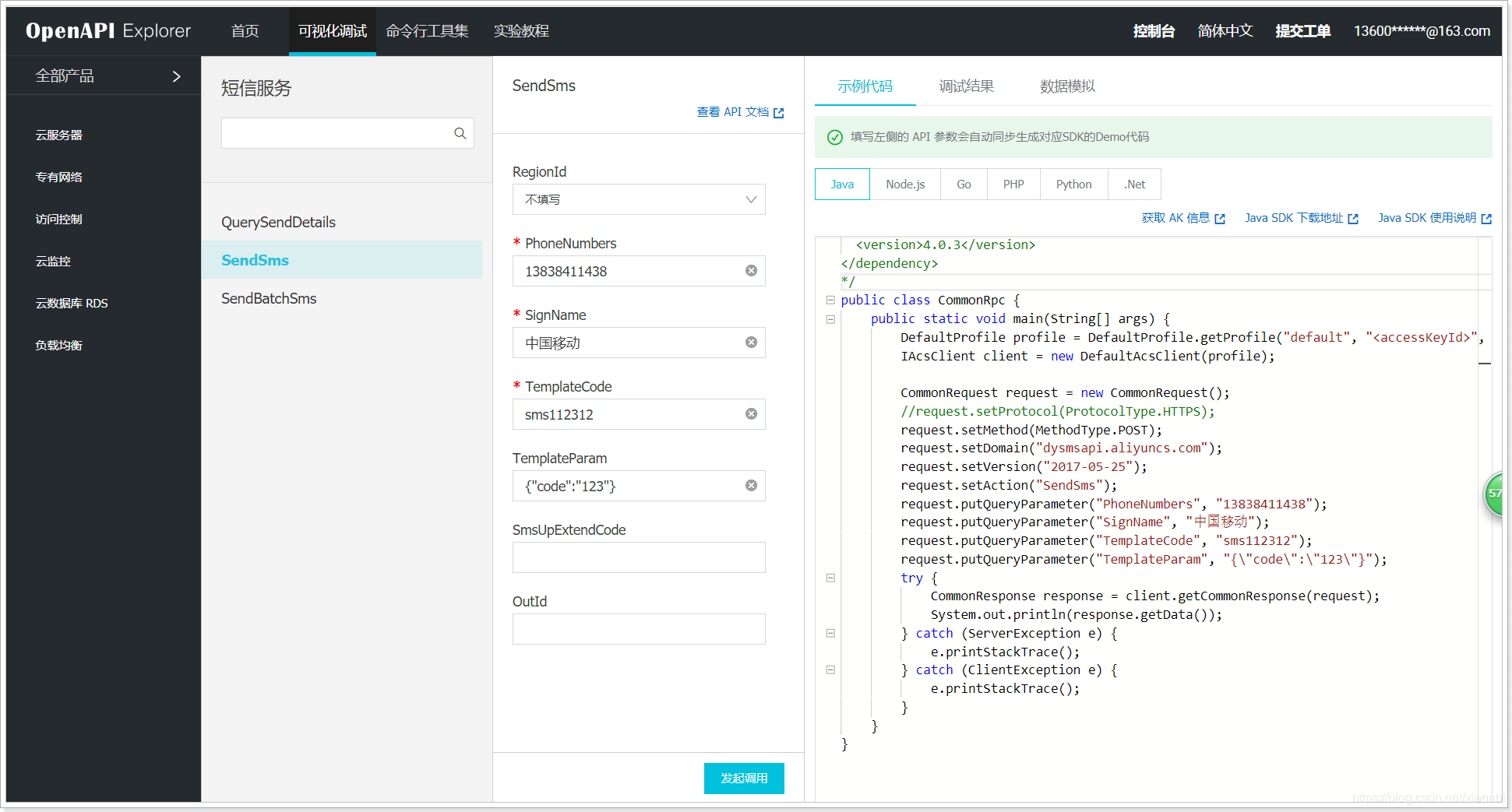The width and height of the screenshot is (1512, 812).
Task: Open 云监控 in the product sidebar
Action: pos(53,262)
